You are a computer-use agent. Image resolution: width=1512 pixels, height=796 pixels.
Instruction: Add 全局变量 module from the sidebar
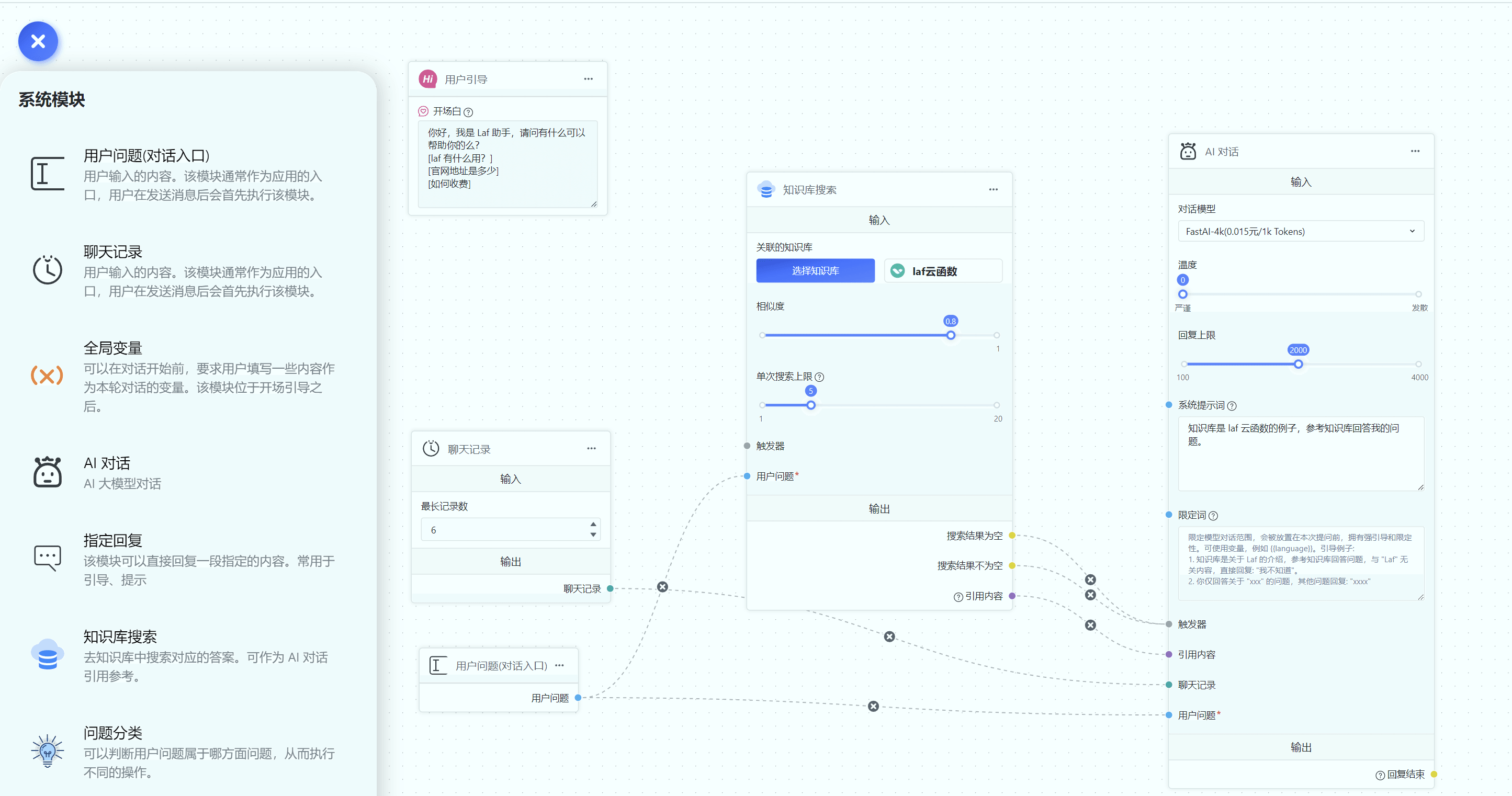[x=112, y=349]
